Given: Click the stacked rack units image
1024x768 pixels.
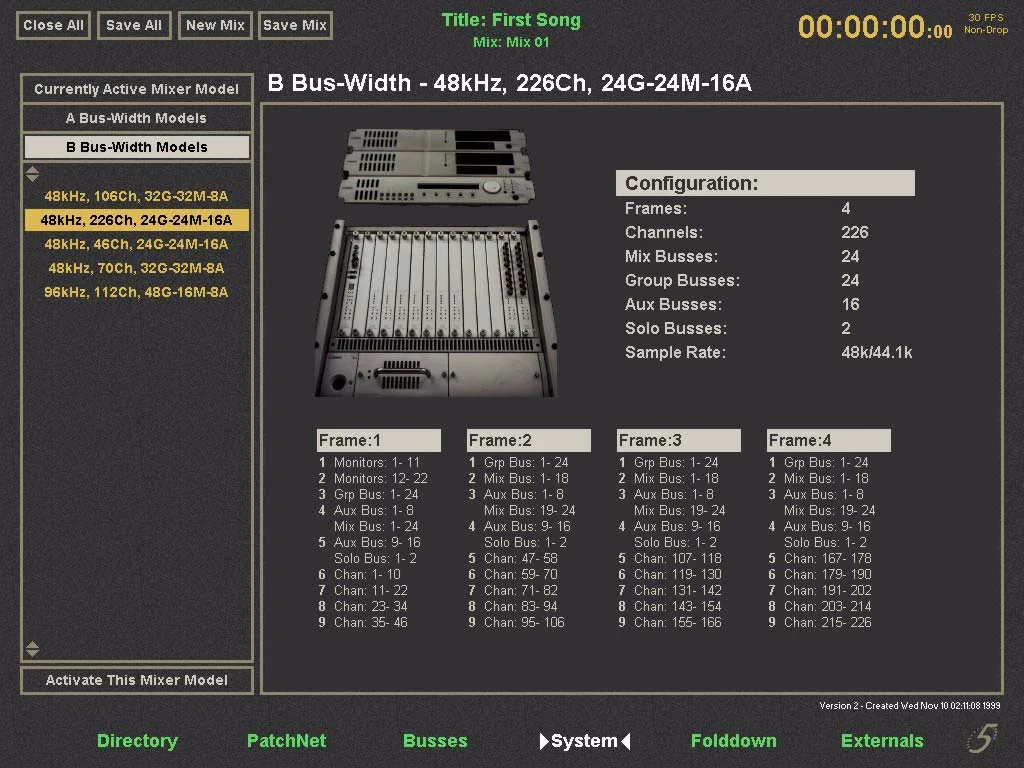Looking at the screenshot, I should pos(436,167).
